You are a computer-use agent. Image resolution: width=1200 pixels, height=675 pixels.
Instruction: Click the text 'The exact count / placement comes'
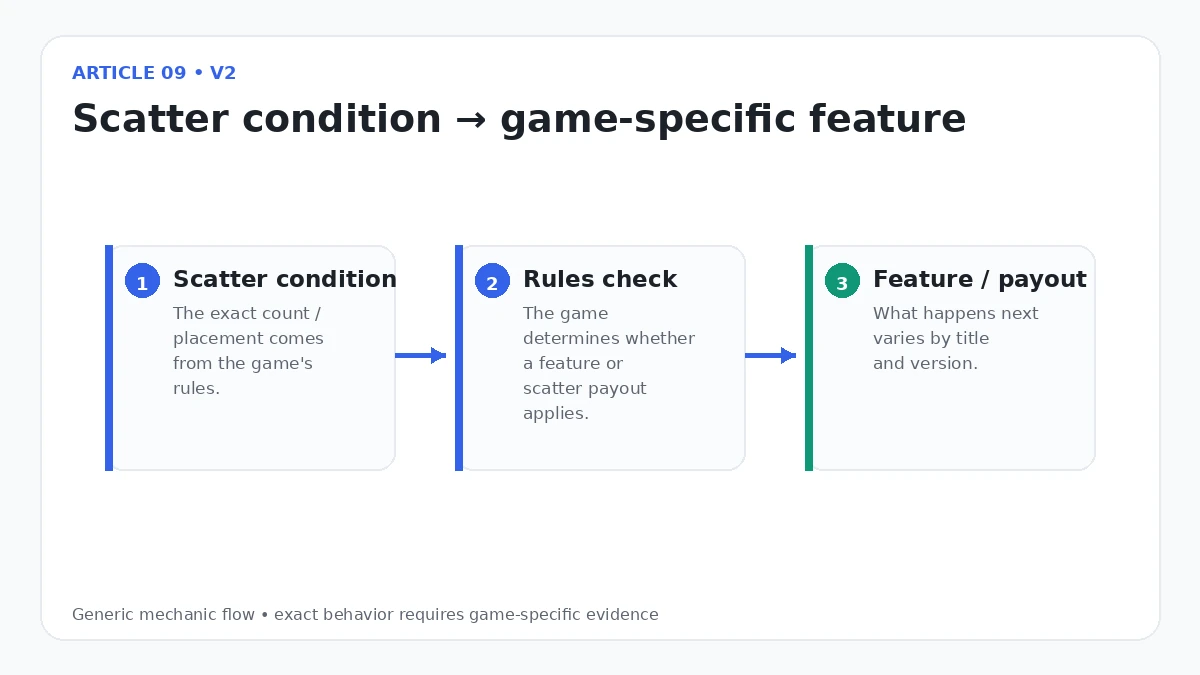(248, 326)
